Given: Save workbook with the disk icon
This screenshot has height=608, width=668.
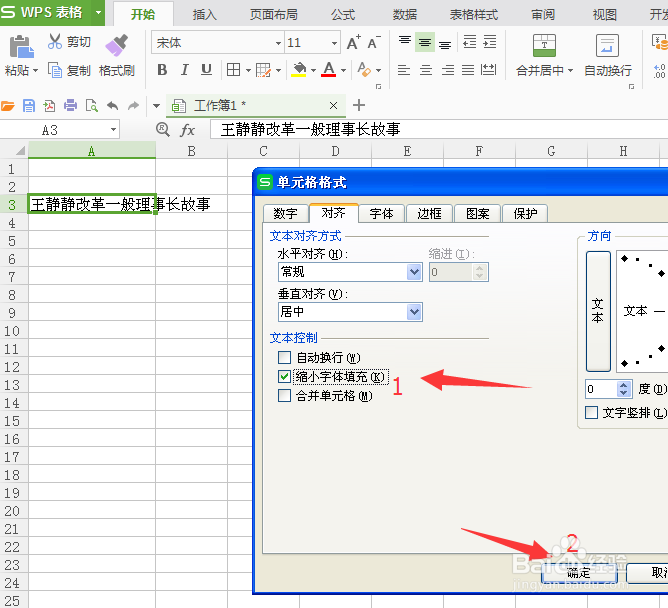Looking at the screenshot, I should 29,105.
